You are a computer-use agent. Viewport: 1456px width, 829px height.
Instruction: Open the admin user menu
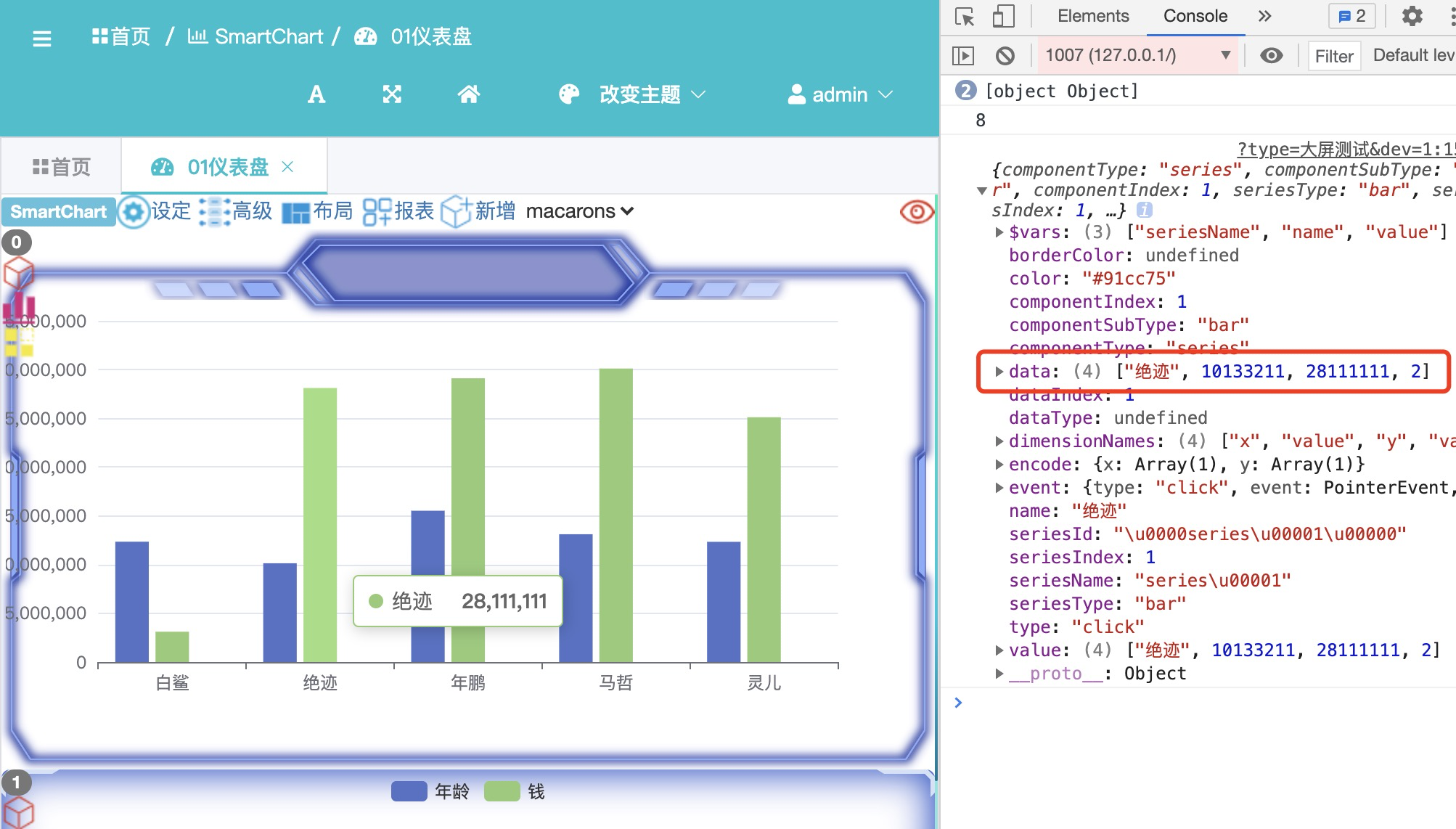point(840,94)
